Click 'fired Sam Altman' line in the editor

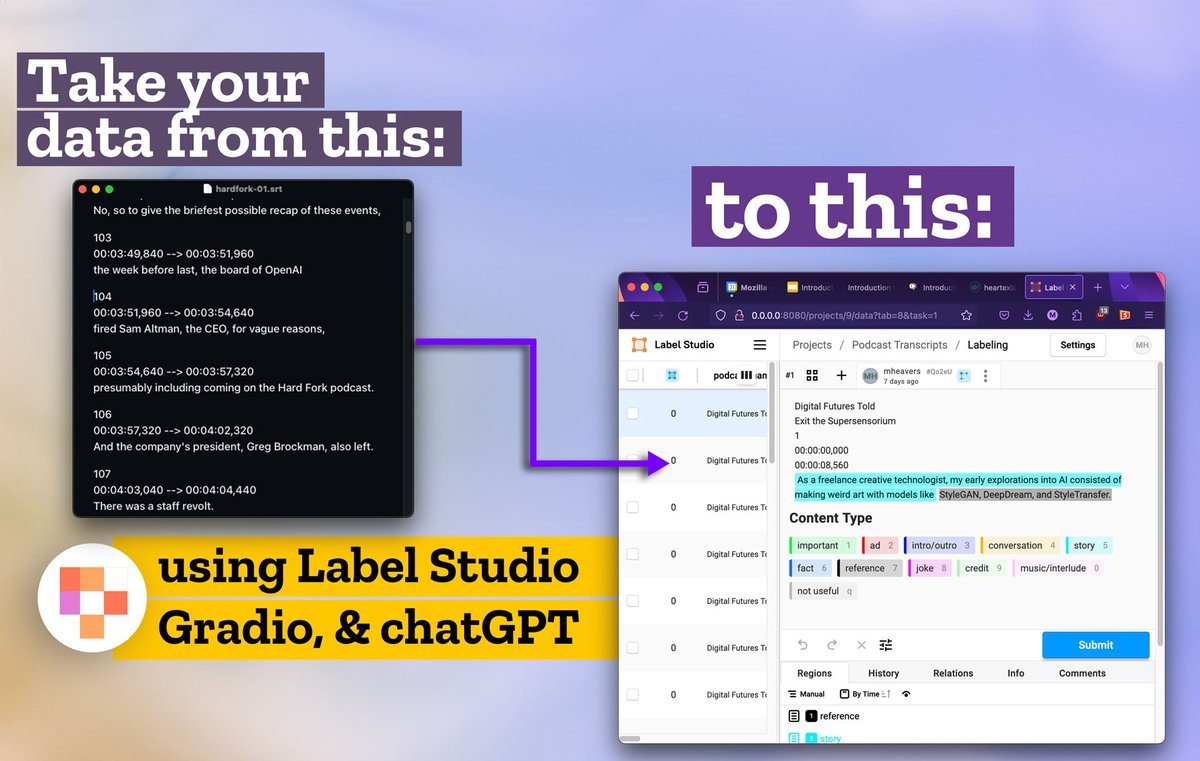point(209,328)
